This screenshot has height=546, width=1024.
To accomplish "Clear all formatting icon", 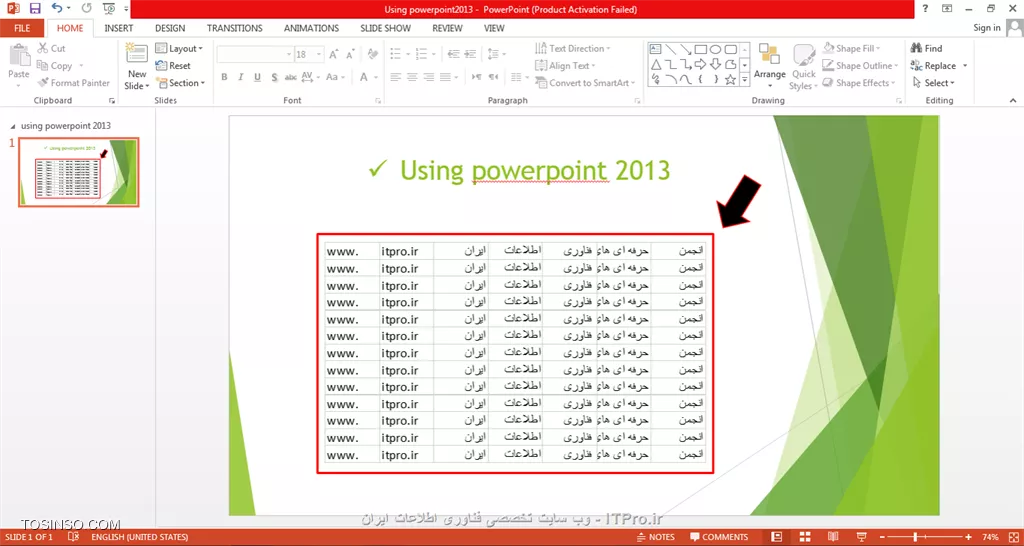I will 373,55.
